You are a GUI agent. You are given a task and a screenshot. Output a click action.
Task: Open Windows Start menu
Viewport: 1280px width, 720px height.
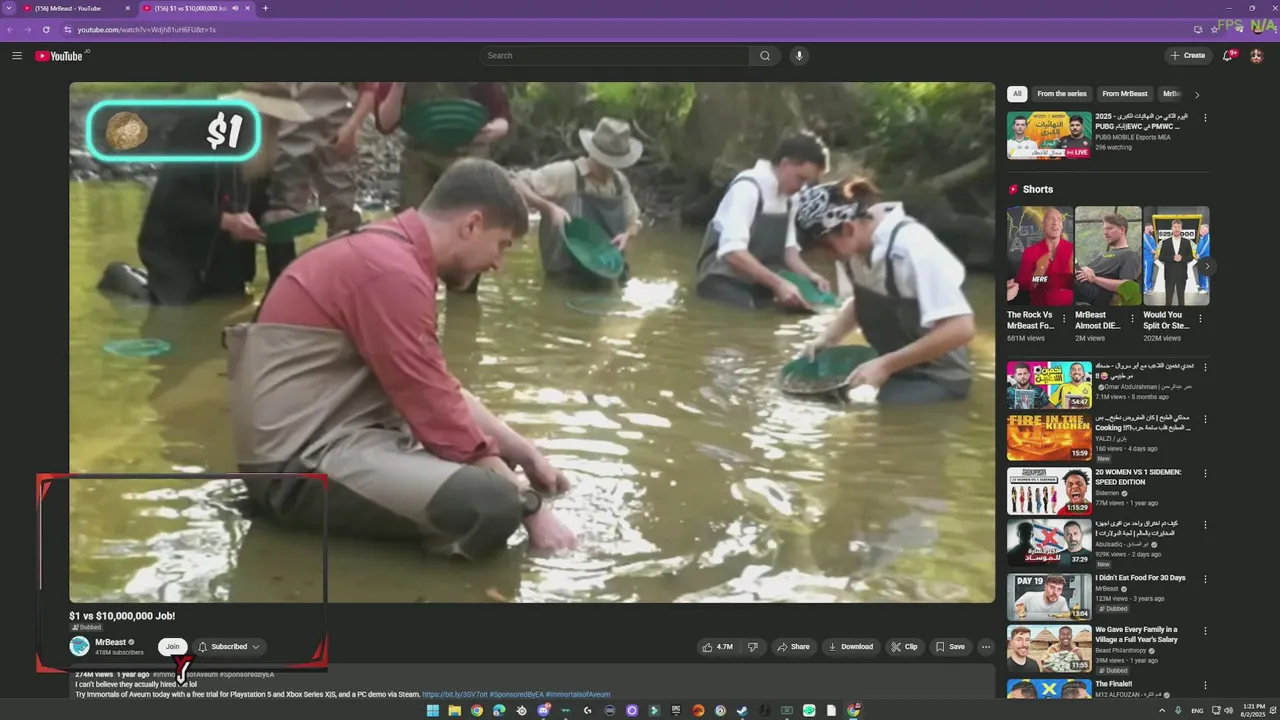point(433,711)
